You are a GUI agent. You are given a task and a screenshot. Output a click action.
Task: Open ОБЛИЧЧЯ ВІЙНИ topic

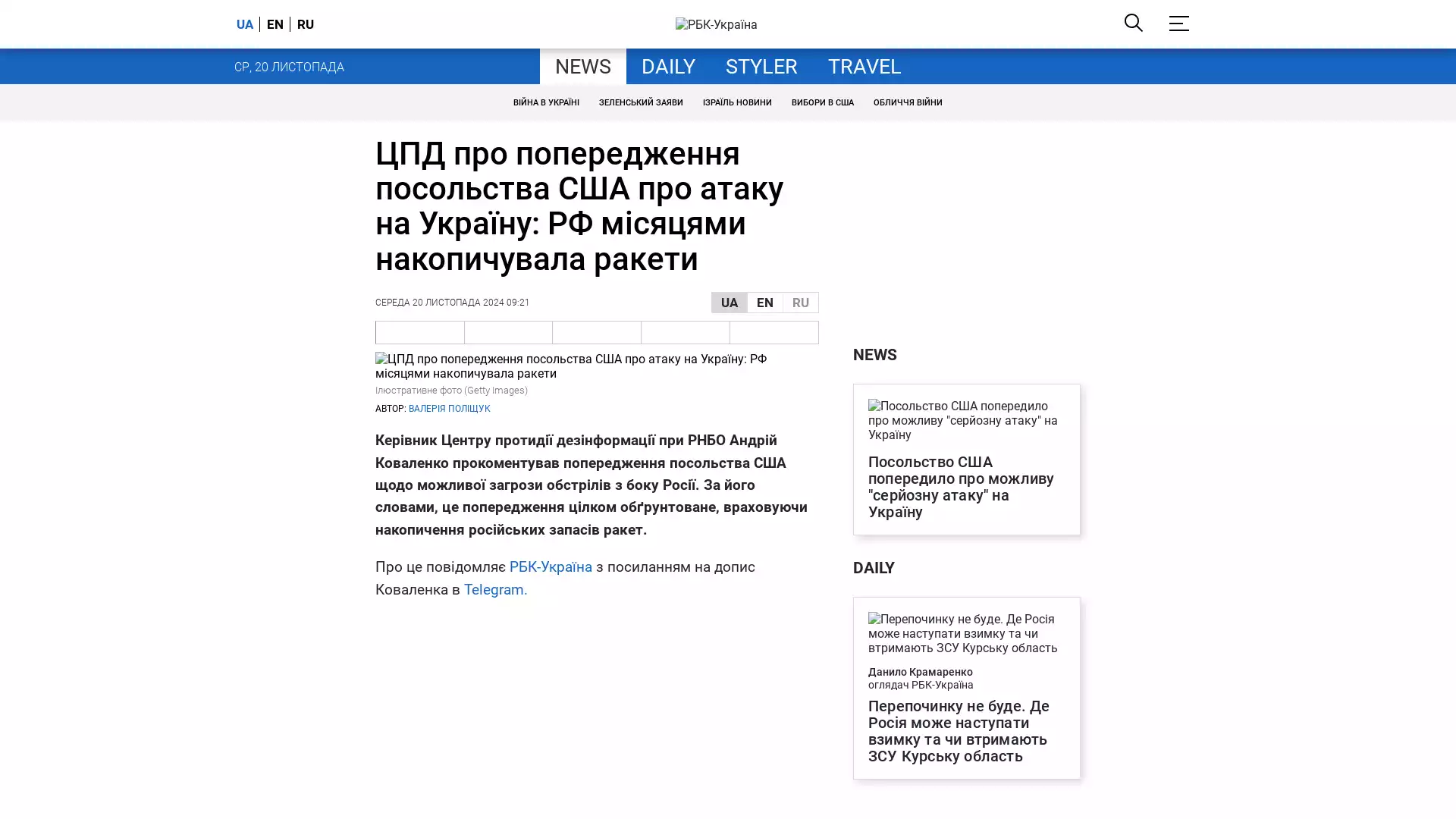pyautogui.click(x=907, y=102)
